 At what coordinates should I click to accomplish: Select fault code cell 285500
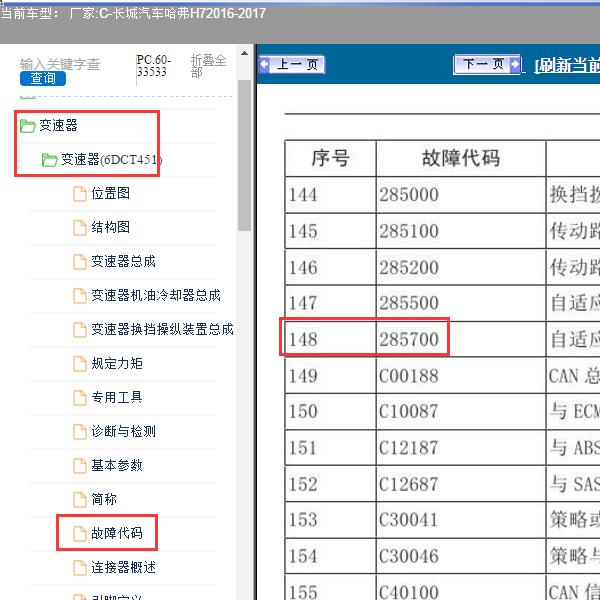coord(461,303)
